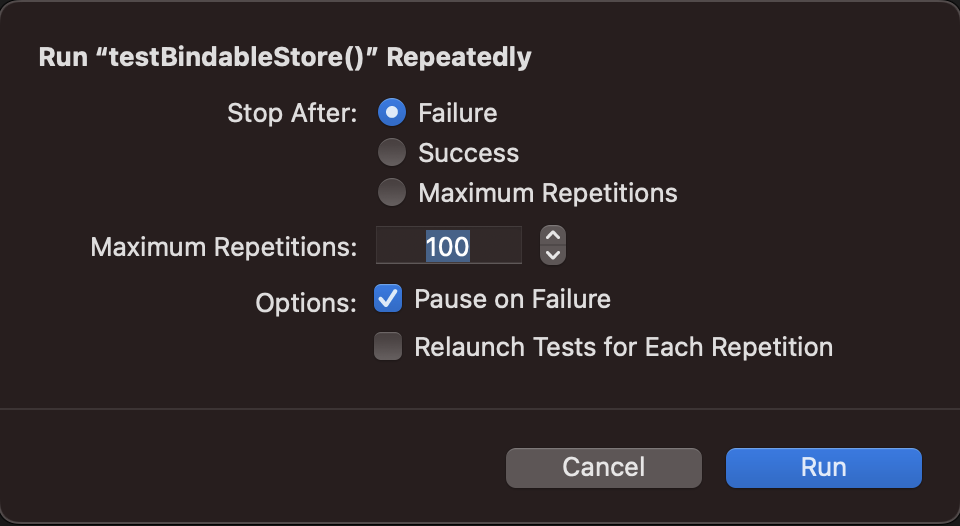The width and height of the screenshot is (960, 526).
Task: Click the "Options:" label
Action: tap(306, 302)
